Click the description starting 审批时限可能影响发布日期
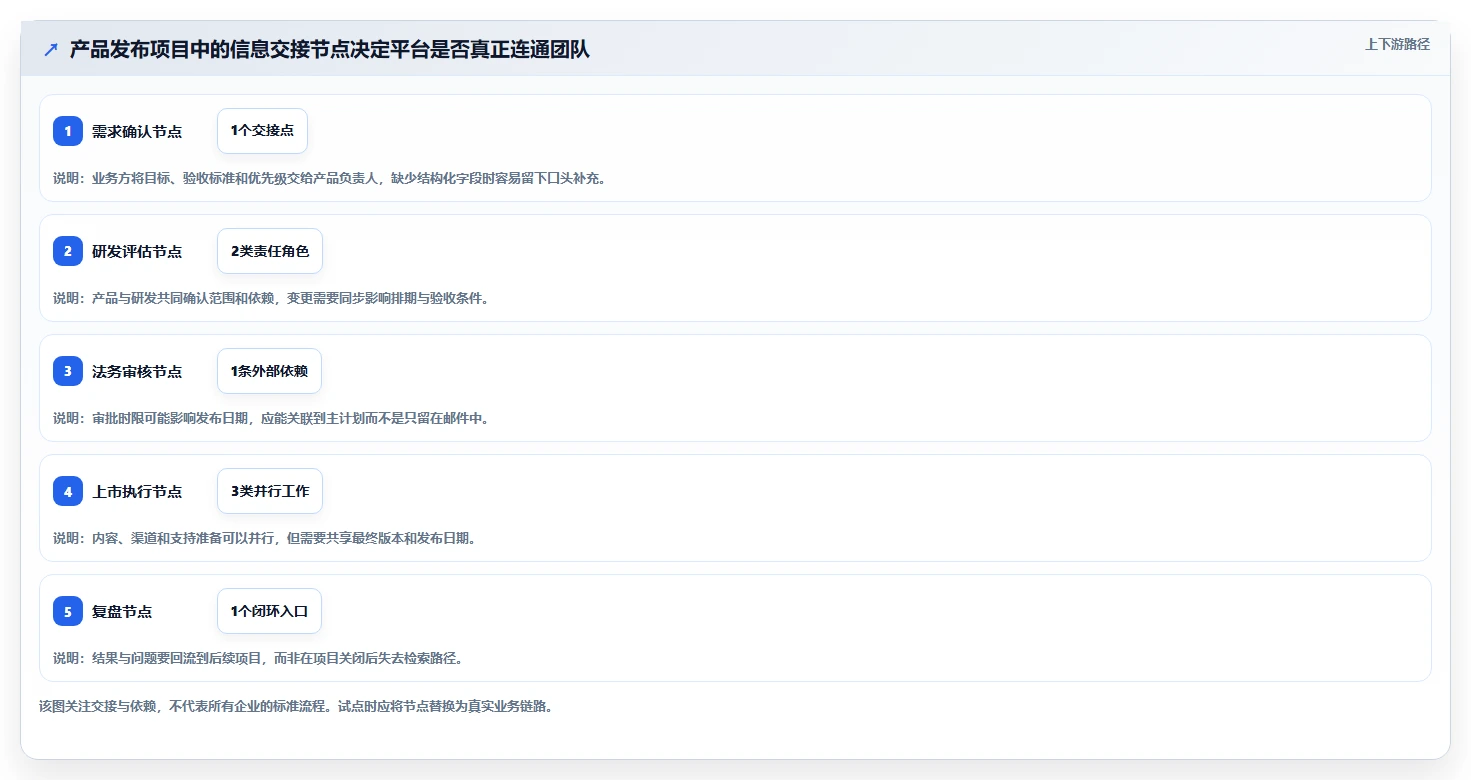Image resolution: width=1471 pixels, height=780 pixels. click(x=271, y=418)
